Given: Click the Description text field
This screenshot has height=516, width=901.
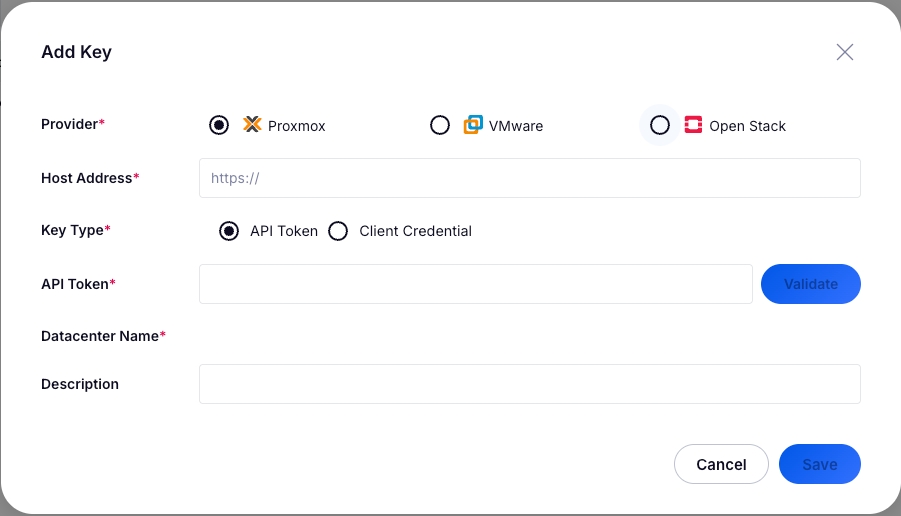Looking at the screenshot, I should click(x=529, y=384).
